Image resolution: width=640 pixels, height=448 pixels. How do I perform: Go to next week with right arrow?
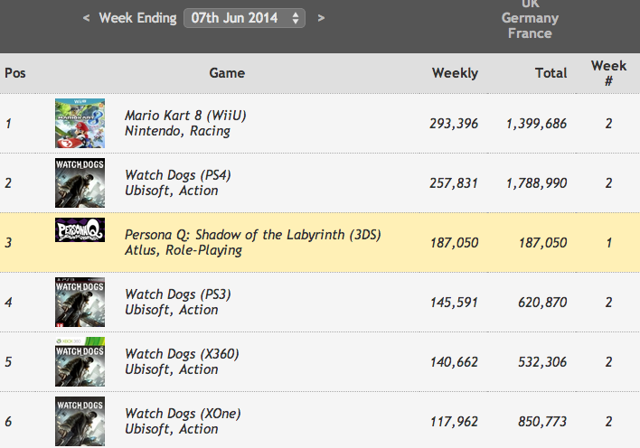321,18
